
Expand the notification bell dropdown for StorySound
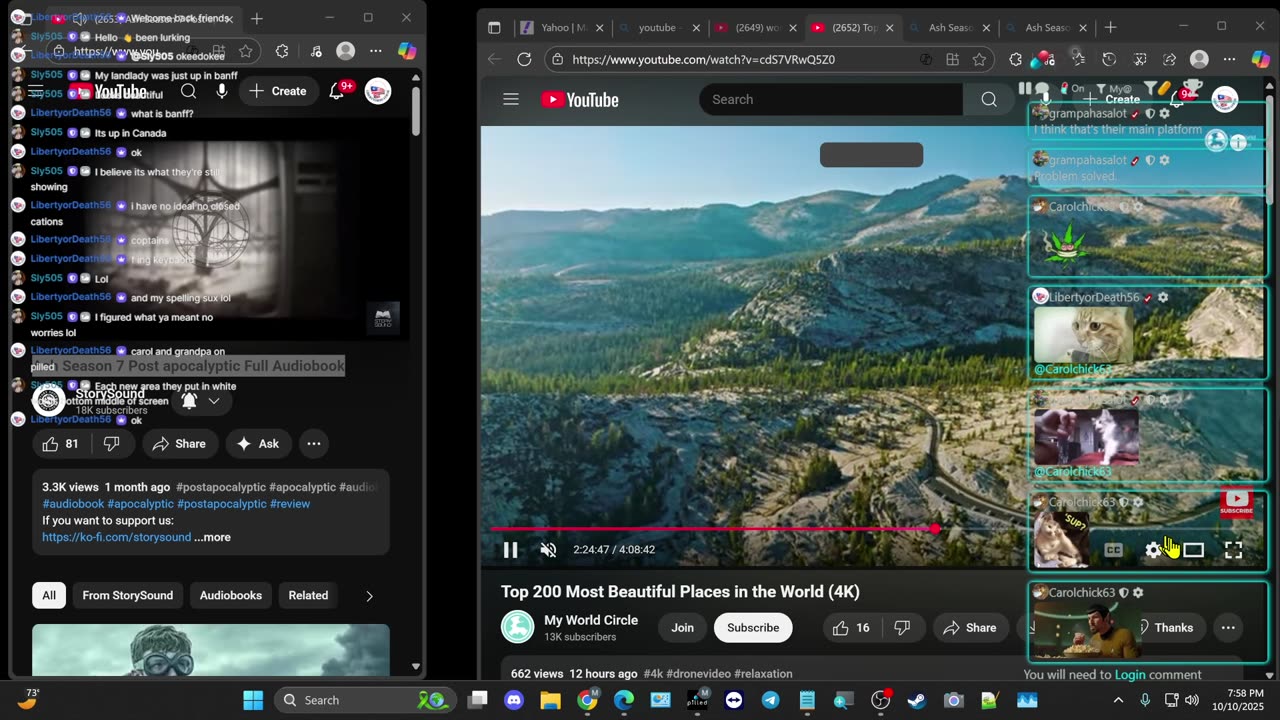213,401
